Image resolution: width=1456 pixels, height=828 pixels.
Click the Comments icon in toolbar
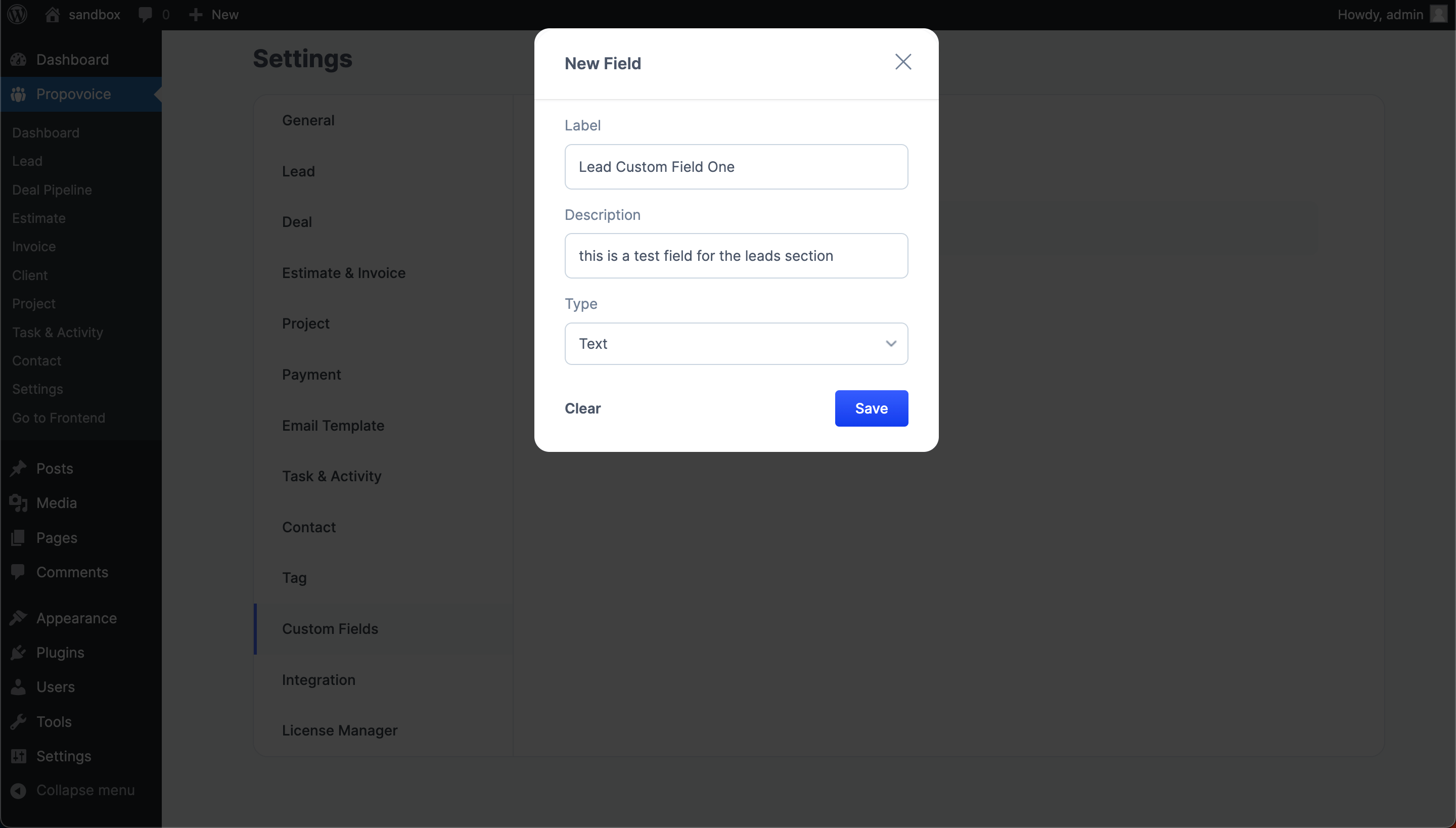pyautogui.click(x=146, y=14)
